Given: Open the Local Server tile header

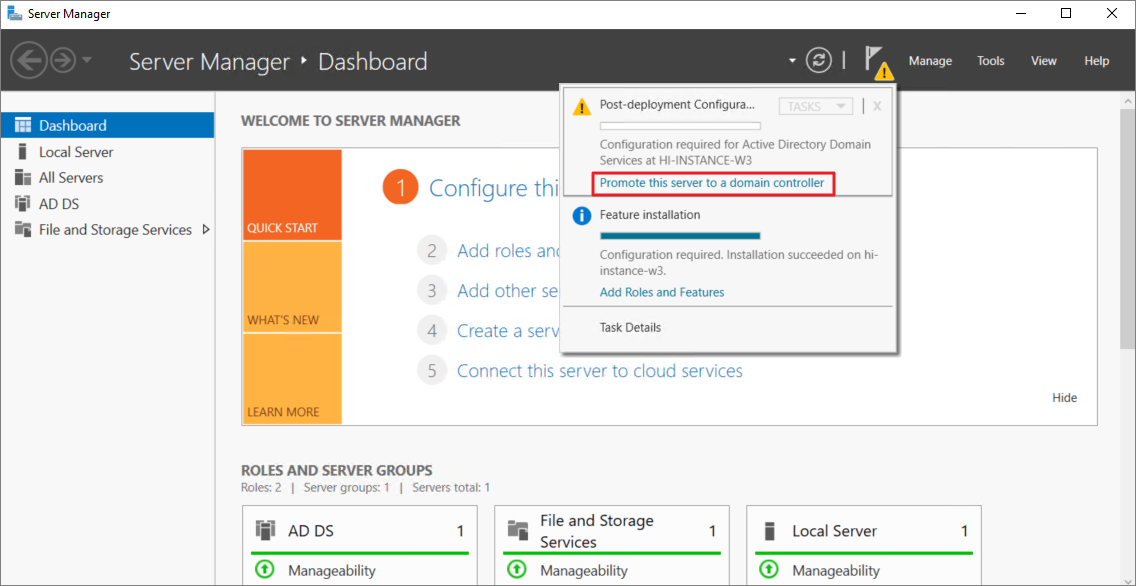Looking at the screenshot, I should pos(863,531).
